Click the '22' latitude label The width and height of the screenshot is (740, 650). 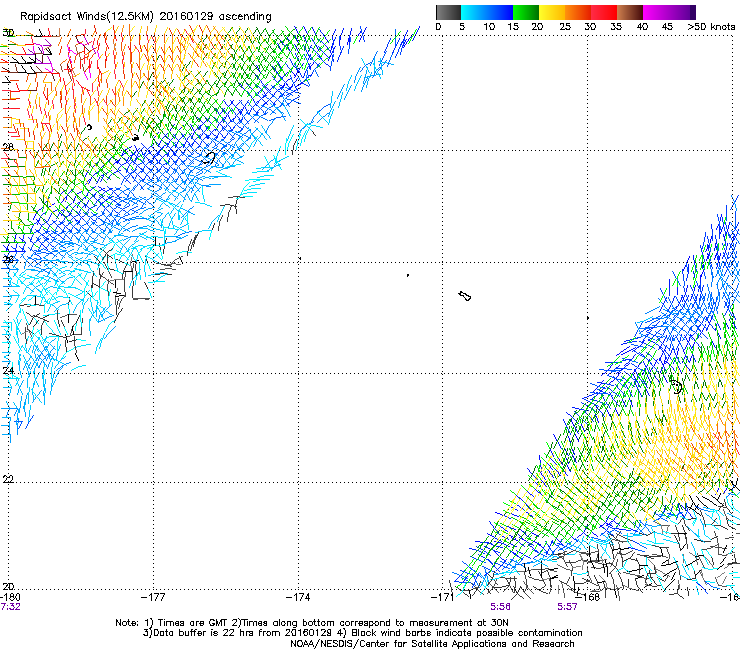[8, 479]
